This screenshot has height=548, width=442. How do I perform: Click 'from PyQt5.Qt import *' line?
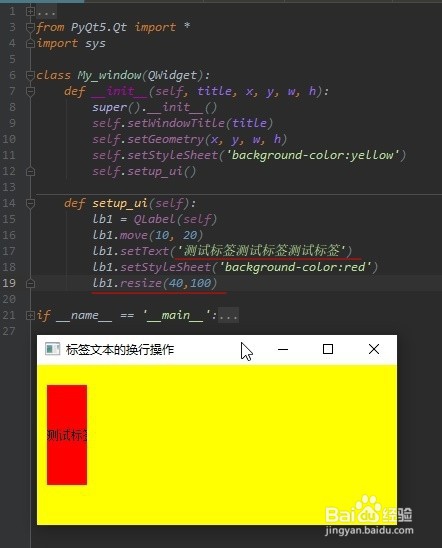point(113,27)
